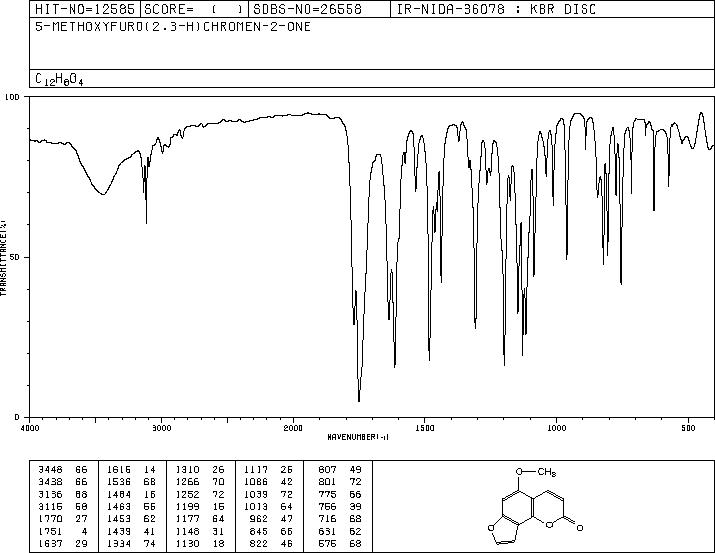Click the IR-NIDA-36078 : KBR DISC label
Image resolution: width=715 pixels, height=553 pixels.
(497, 9)
